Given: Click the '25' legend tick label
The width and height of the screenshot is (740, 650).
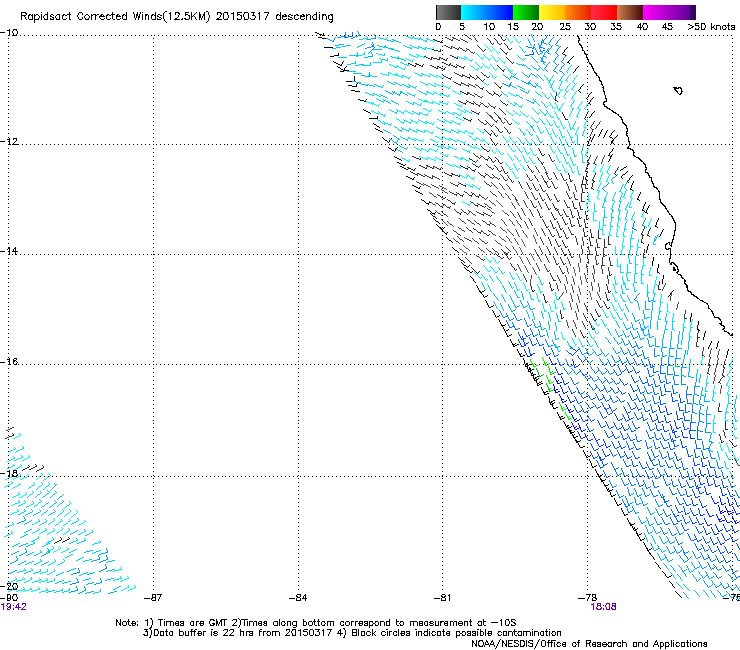Looking at the screenshot, I should [x=565, y=27].
